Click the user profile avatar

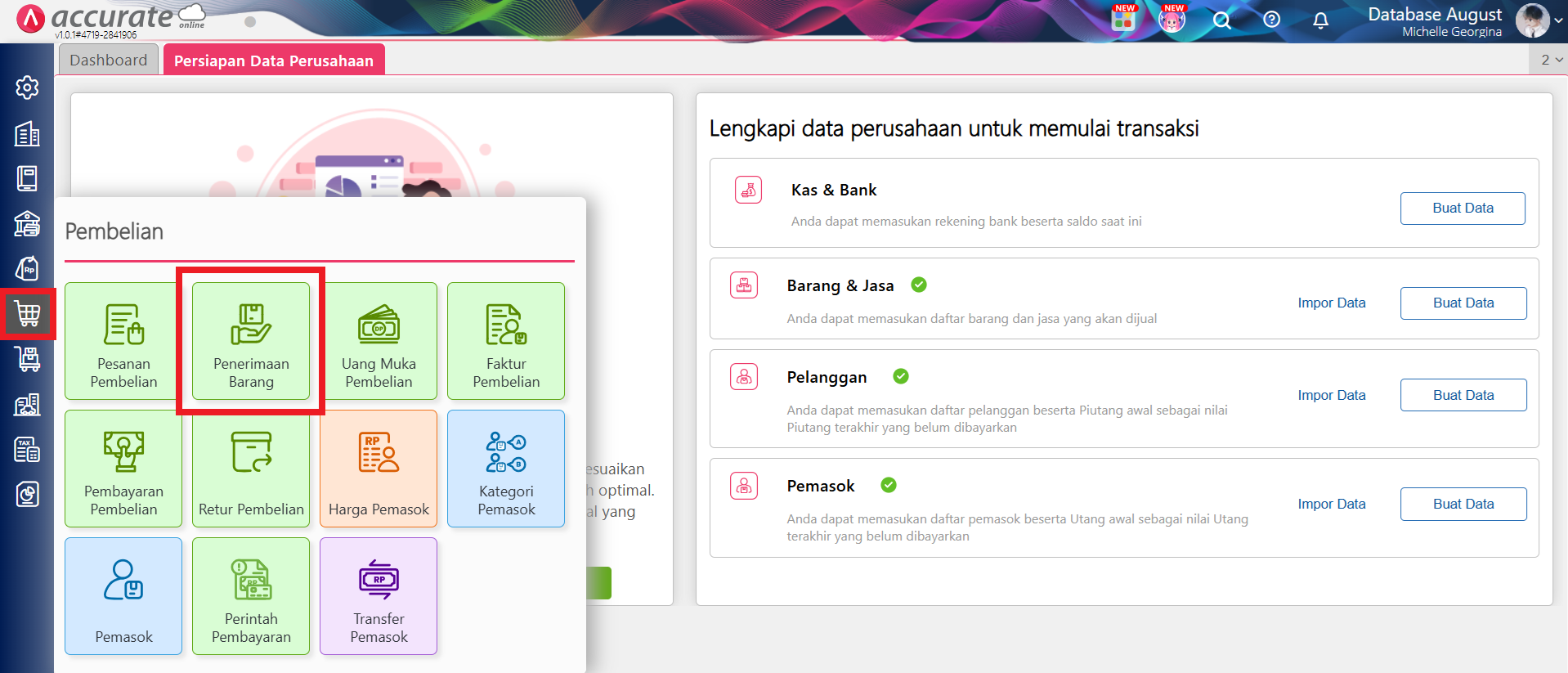click(x=1532, y=20)
